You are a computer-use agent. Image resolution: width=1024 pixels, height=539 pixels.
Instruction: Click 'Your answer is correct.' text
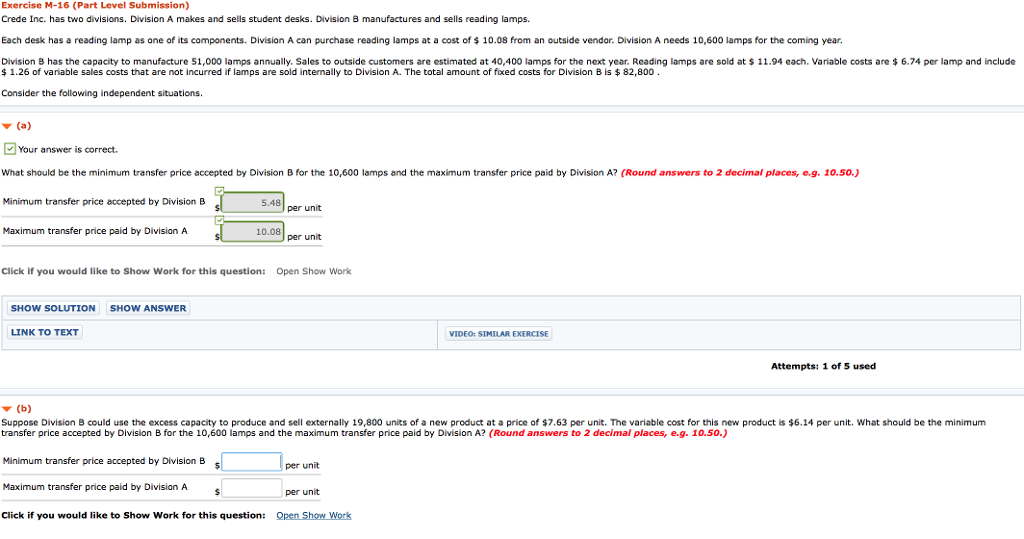[x=68, y=150]
